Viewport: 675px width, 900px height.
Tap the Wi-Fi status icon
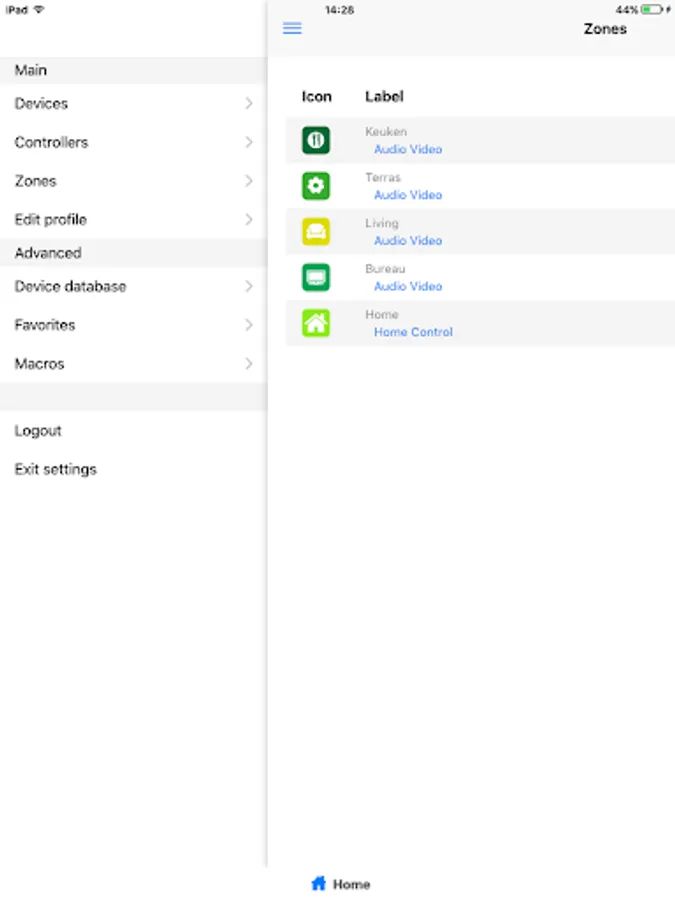coord(39,9)
